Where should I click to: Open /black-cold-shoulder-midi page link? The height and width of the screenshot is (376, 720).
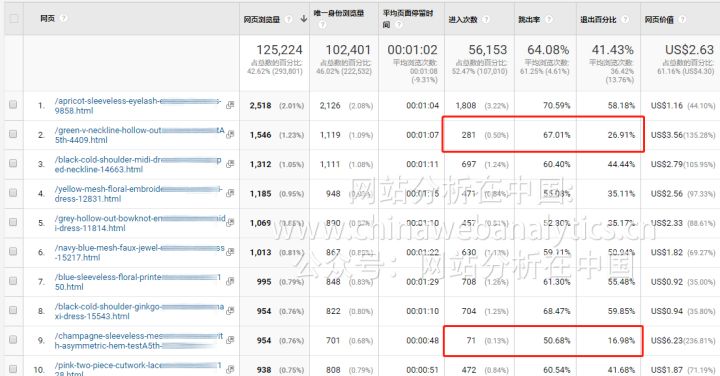click(138, 164)
